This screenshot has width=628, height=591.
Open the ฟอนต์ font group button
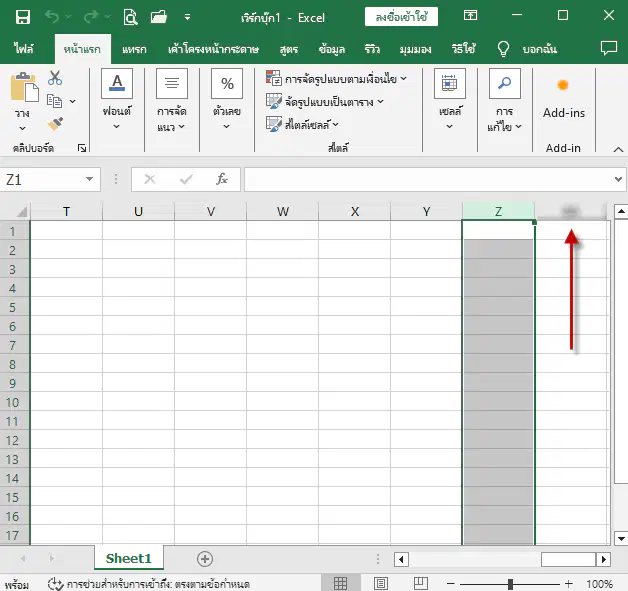(117, 100)
